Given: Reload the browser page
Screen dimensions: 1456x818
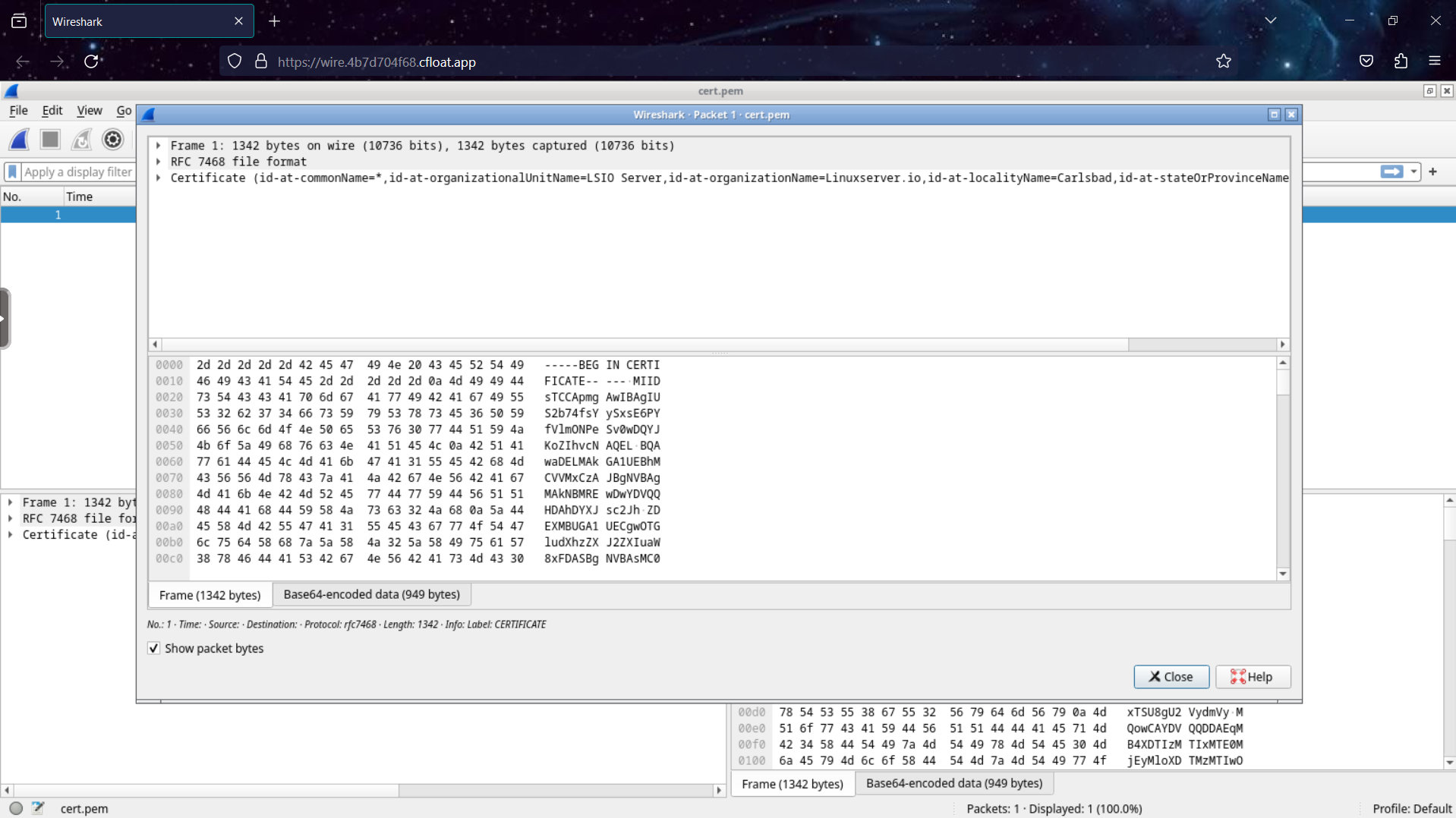Looking at the screenshot, I should (92, 61).
